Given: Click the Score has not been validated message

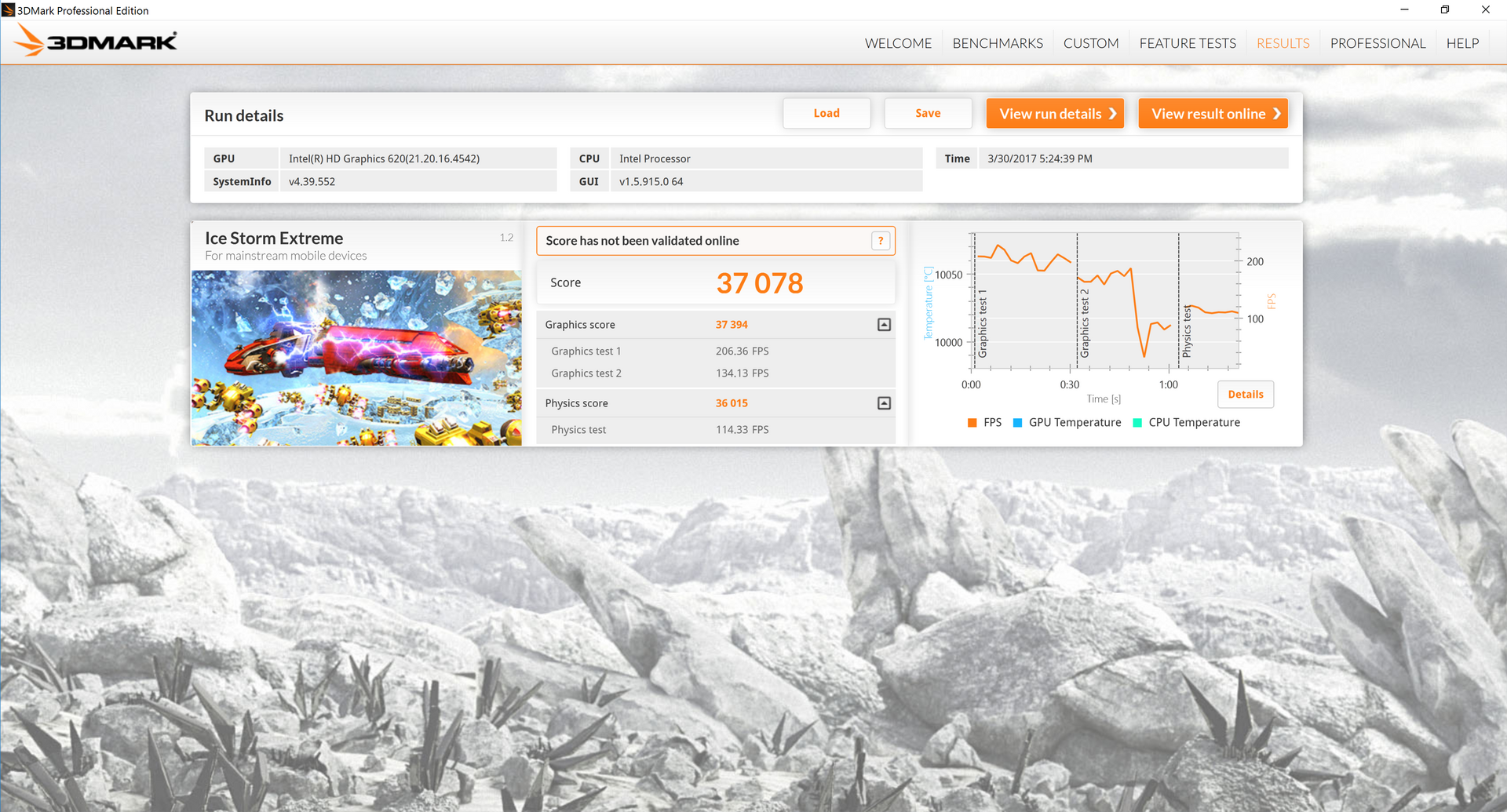Looking at the screenshot, I should point(642,241).
